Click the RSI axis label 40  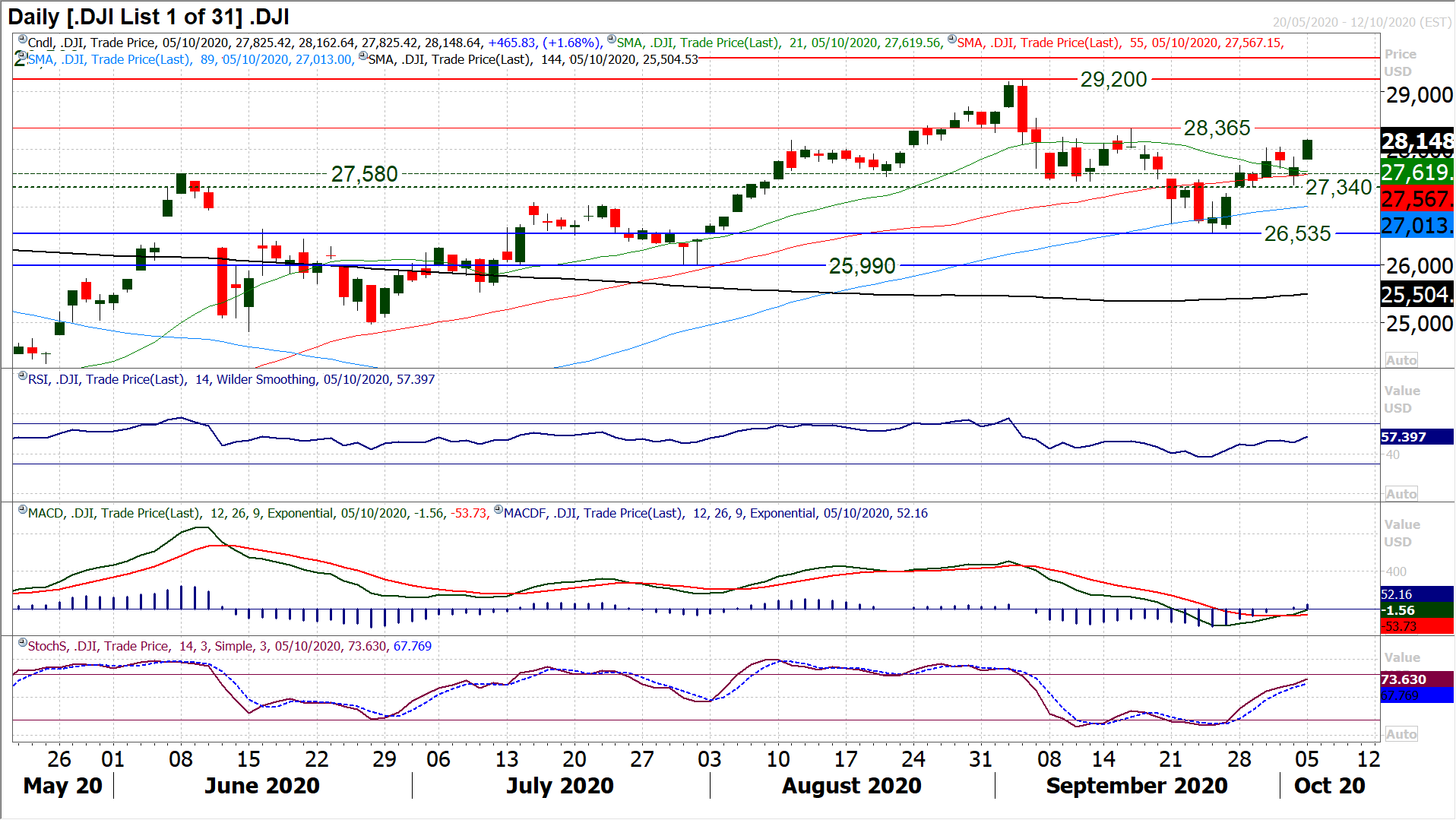coord(1392,454)
